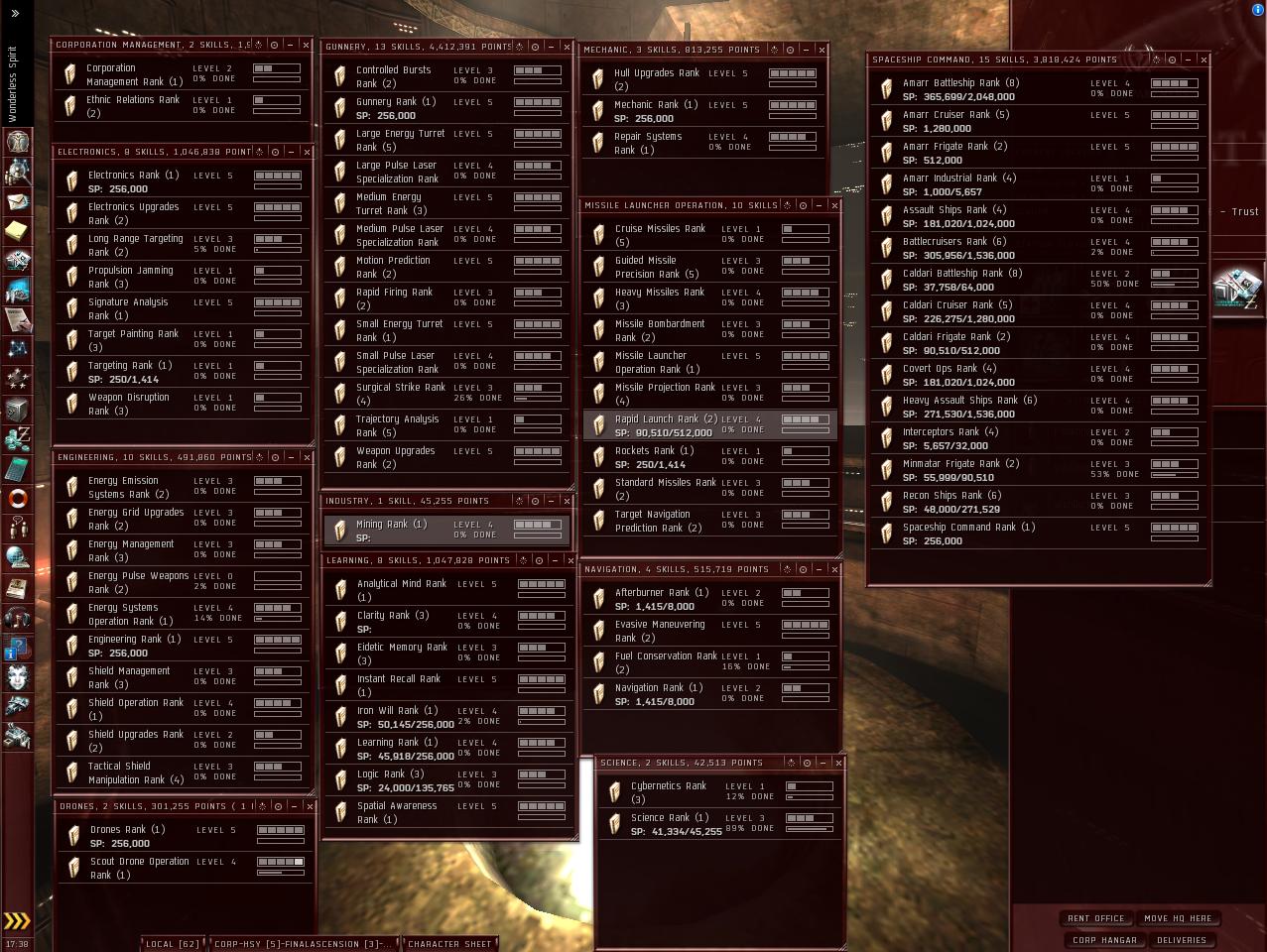Click the Move HQ Here button
The width and height of the screenshot is (1267, 952).
(1178, 918)
